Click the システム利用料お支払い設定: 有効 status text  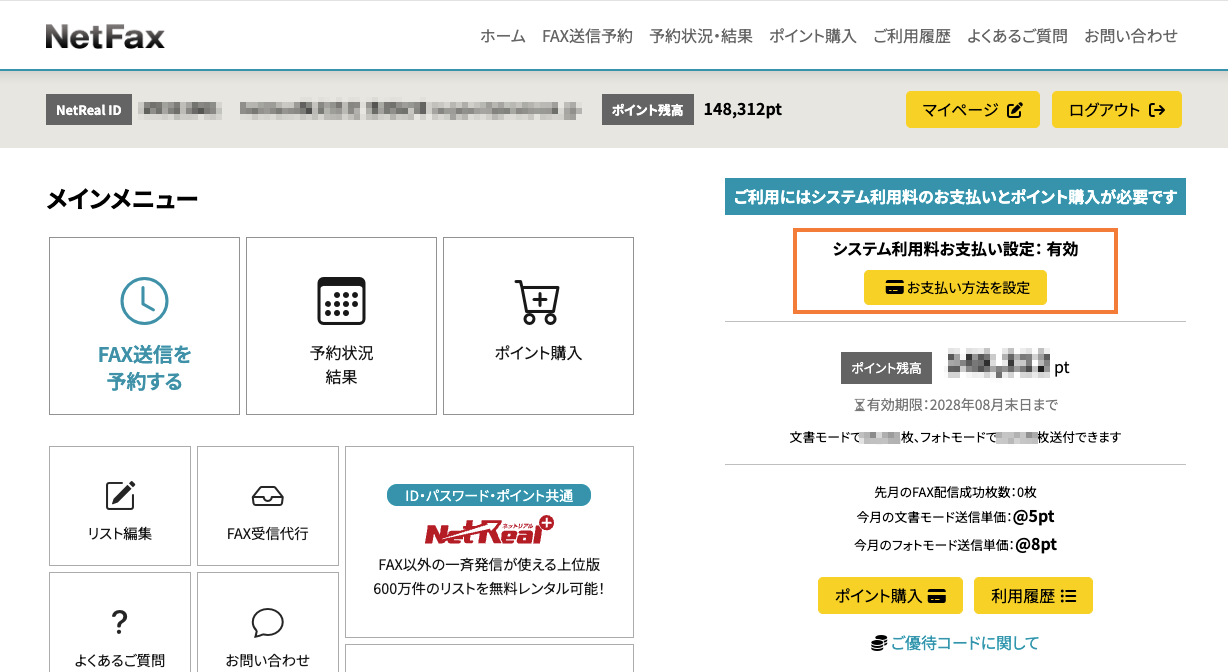(x=955, y=249)
